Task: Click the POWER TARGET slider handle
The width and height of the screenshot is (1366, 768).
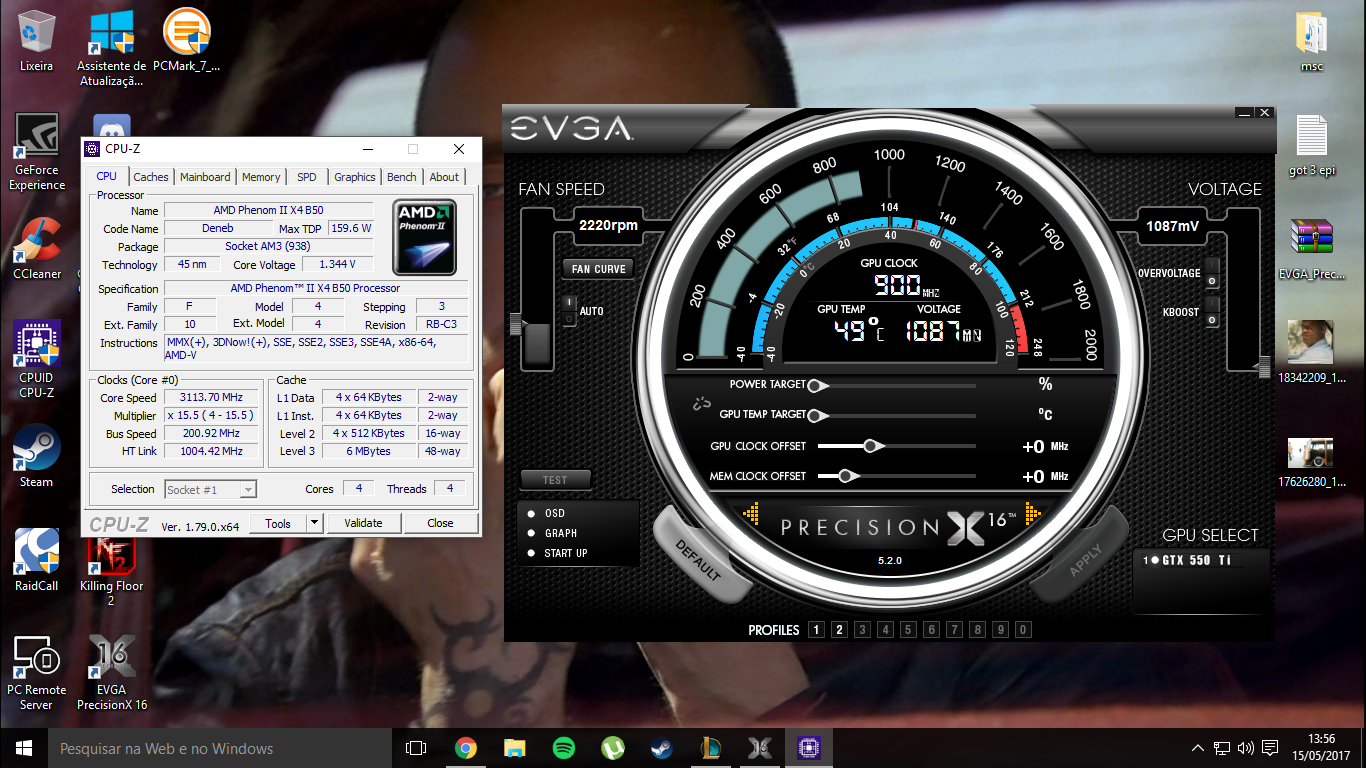Action: click(x=817, y=385)
